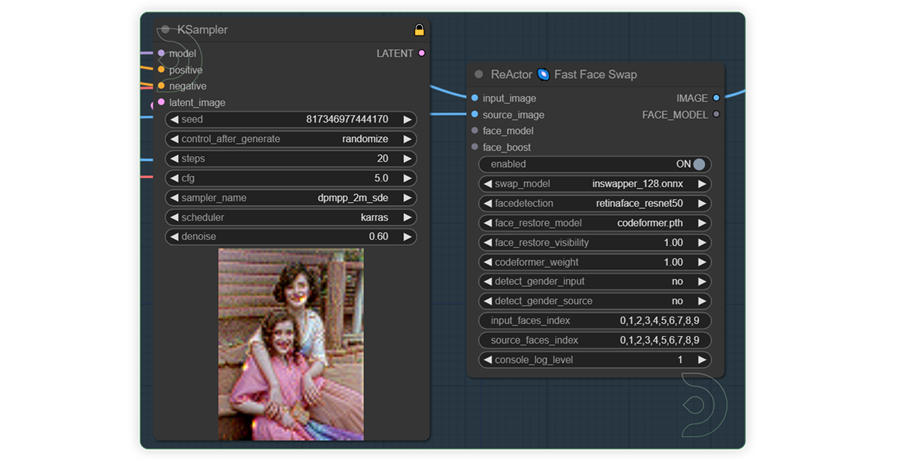Click the face_model input socket
900x461 pixels.
point(475,130)
